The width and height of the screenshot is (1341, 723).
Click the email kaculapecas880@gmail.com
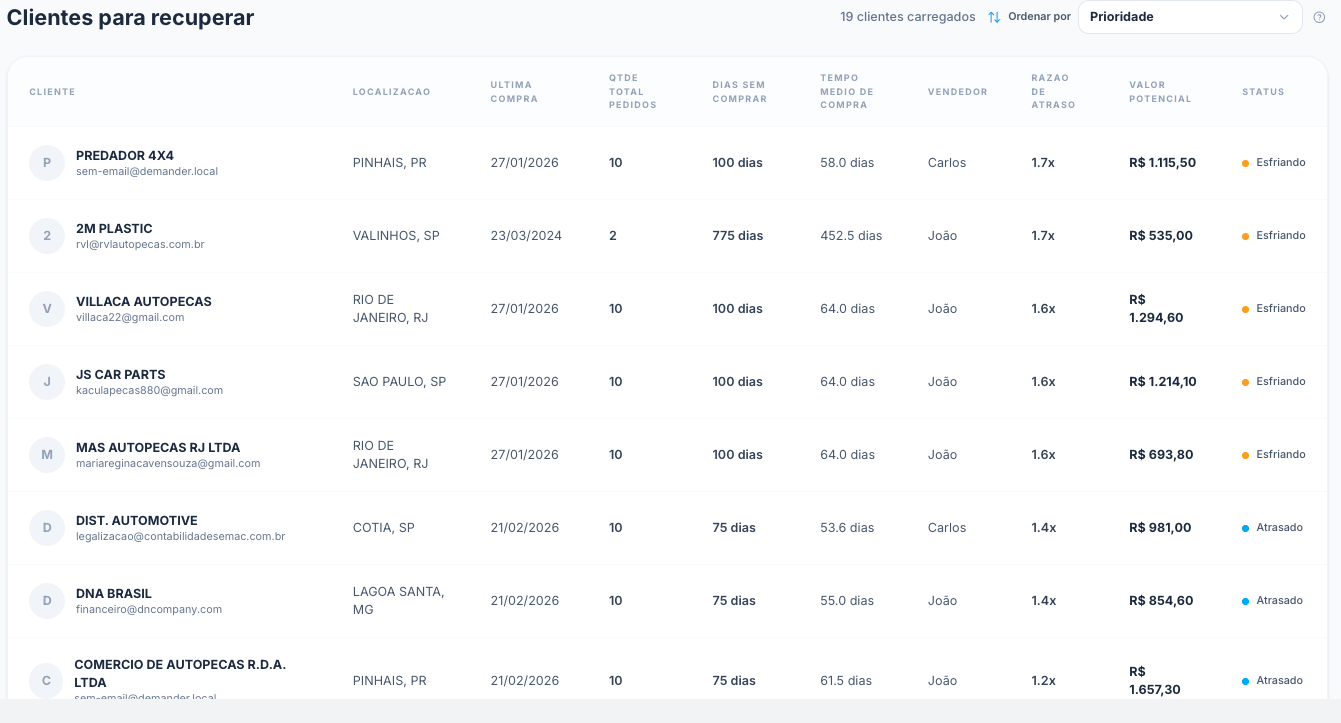149,390
